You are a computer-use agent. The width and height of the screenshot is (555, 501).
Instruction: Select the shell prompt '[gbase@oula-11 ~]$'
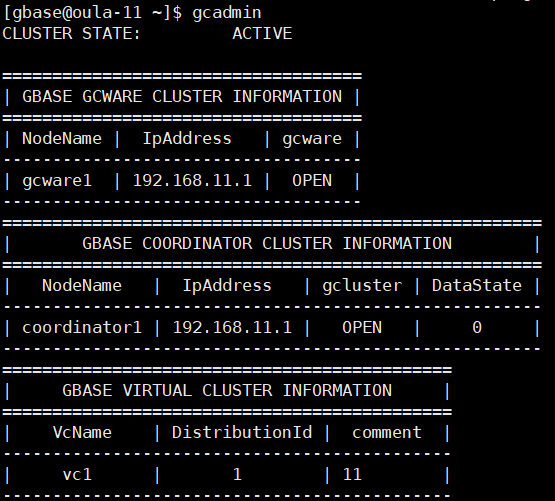92,13
